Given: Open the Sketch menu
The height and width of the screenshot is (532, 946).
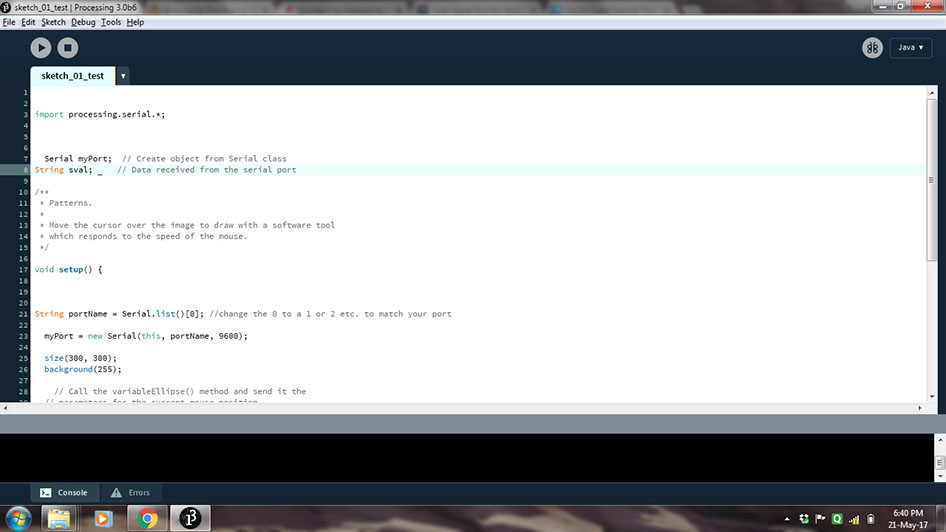Looking at the screenshot, I should pyautogui.click(x=53, y=22).
